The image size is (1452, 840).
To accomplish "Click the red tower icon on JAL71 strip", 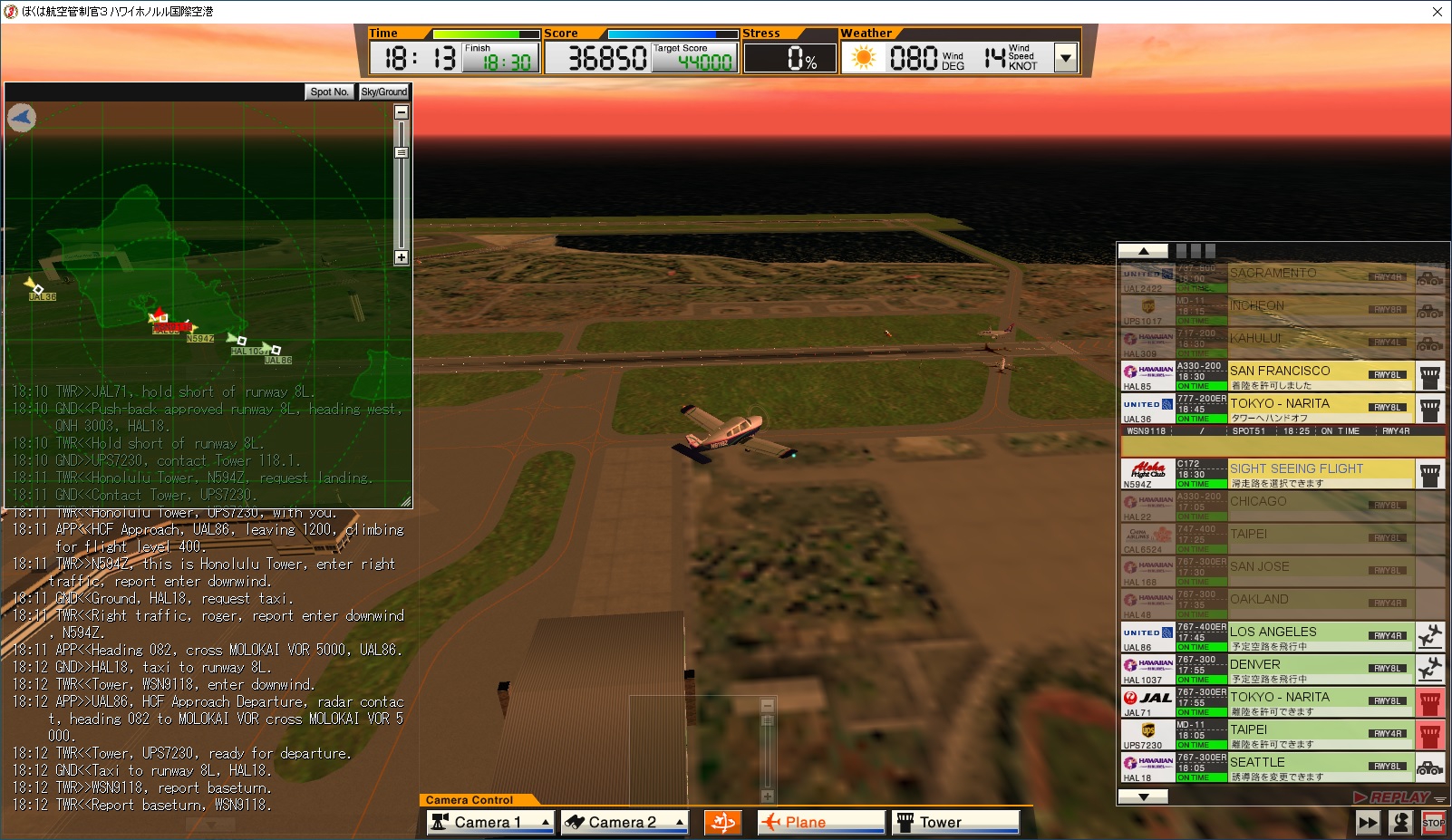I will point(1430,702).
